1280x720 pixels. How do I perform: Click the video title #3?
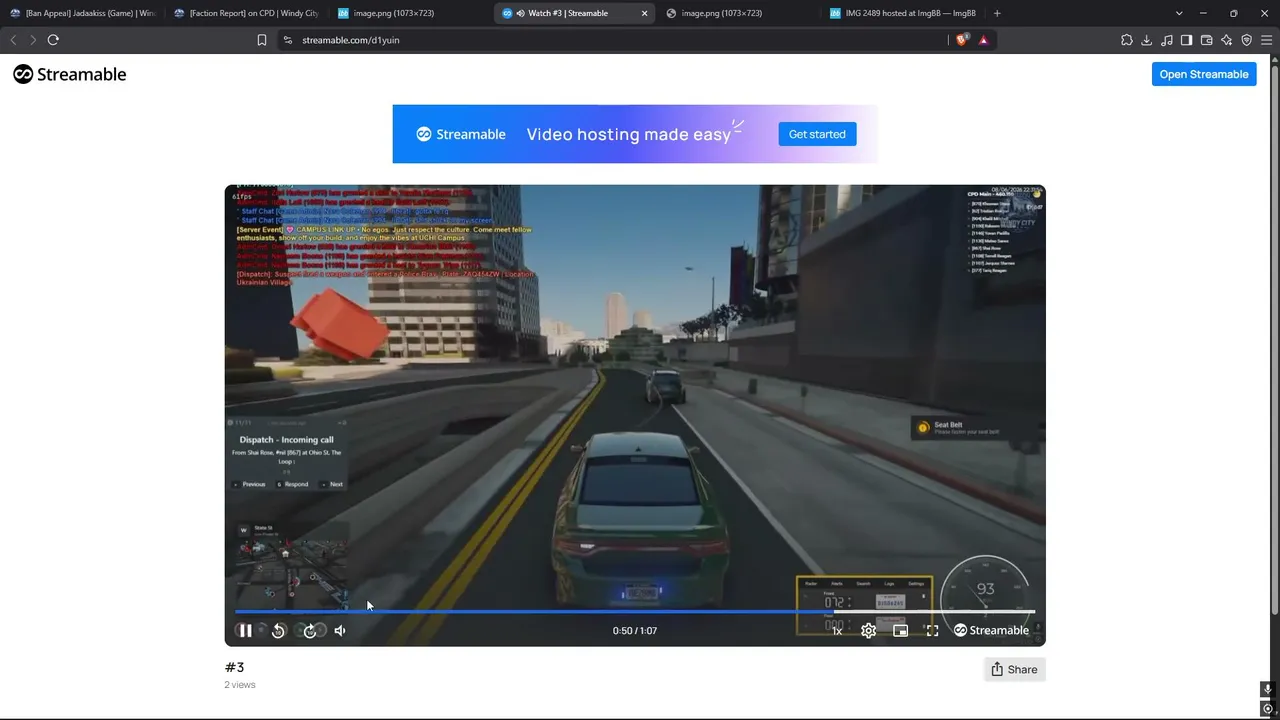235,667
